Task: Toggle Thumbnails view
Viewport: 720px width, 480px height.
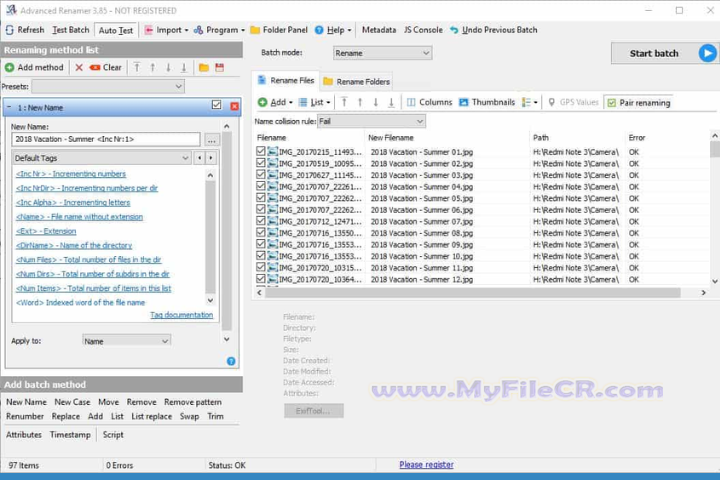Action: click(x=487, y=102)
